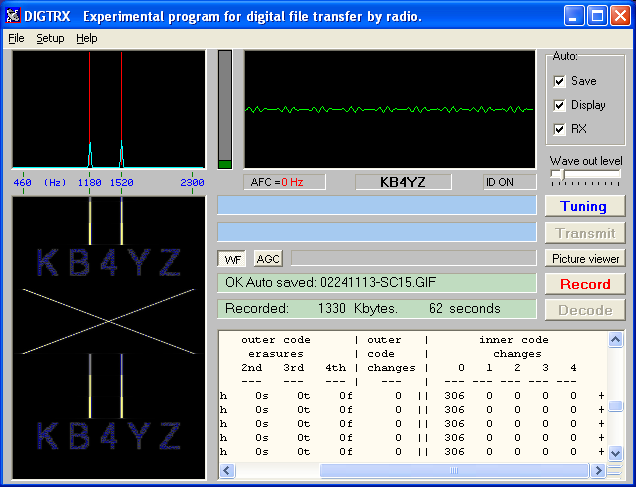The image size is (636, 487).
Task: Open the Picture viewer
Action: tap(585, 258)
